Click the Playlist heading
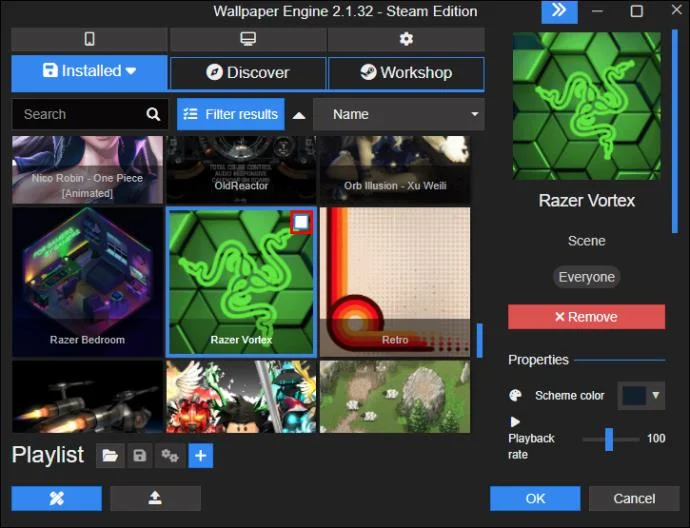This screenshot has height=528, width=690. click(48, 455)
